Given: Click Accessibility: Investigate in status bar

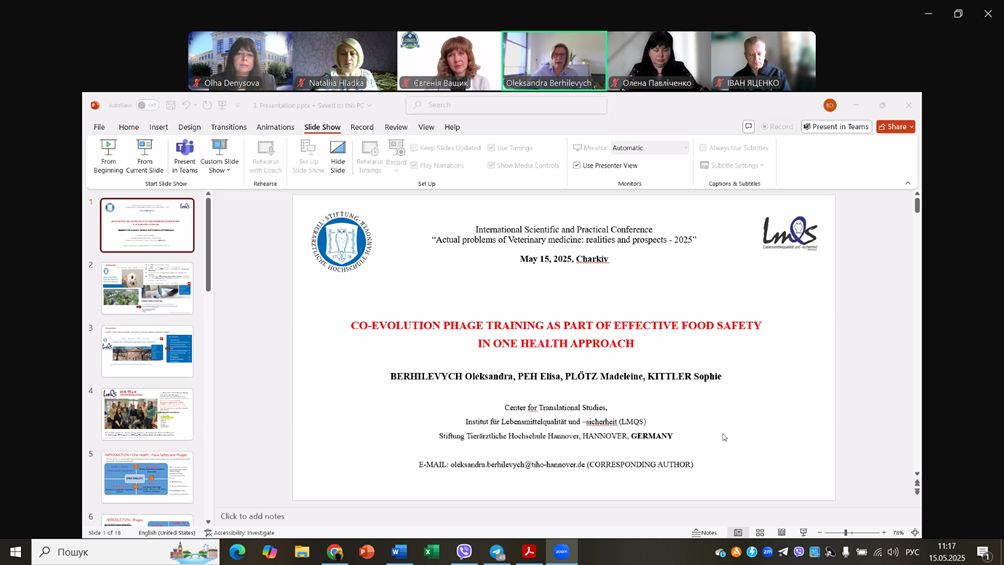Looking at the screenshot, I should (x=239, y=532).
